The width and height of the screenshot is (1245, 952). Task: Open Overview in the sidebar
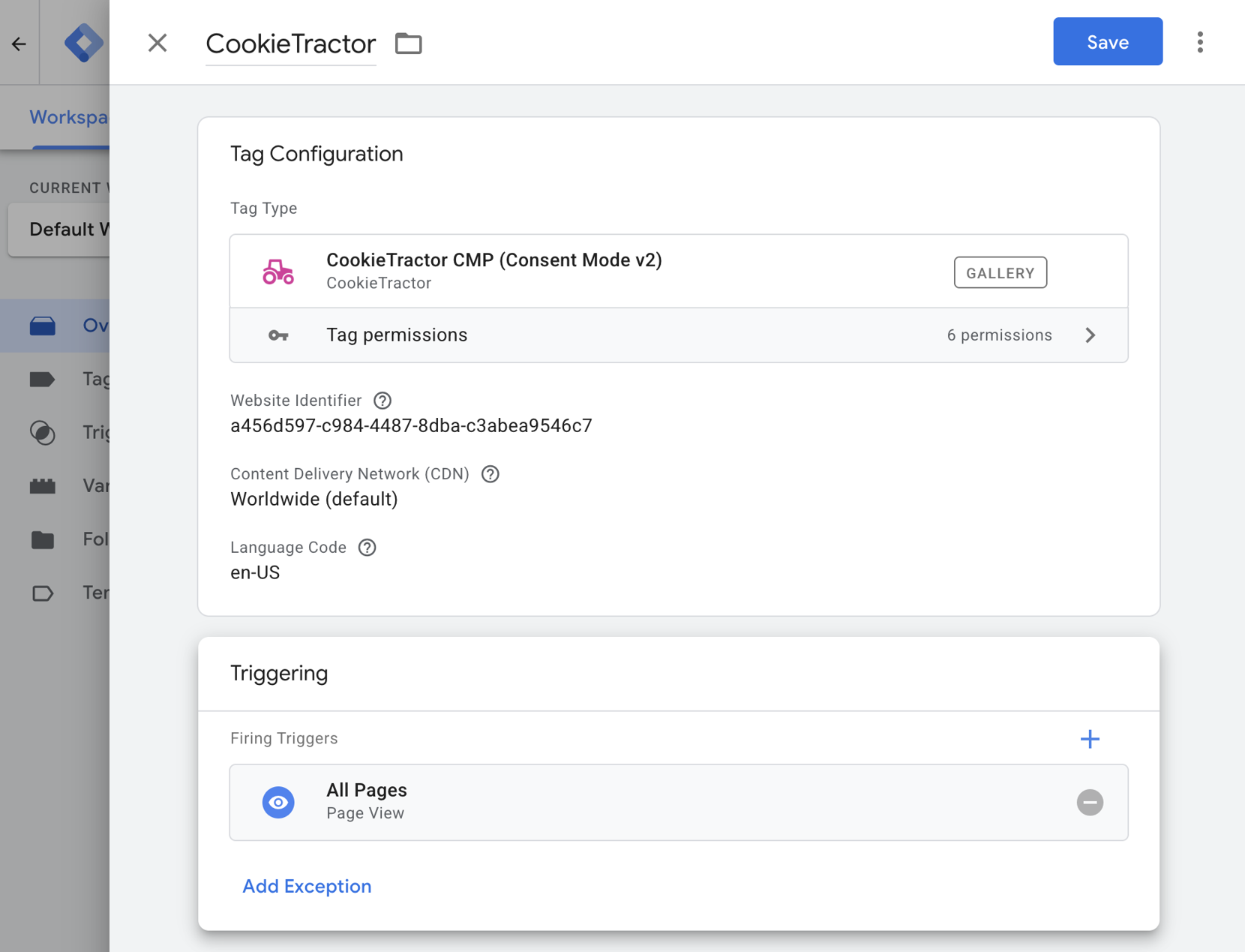[56, 325]
